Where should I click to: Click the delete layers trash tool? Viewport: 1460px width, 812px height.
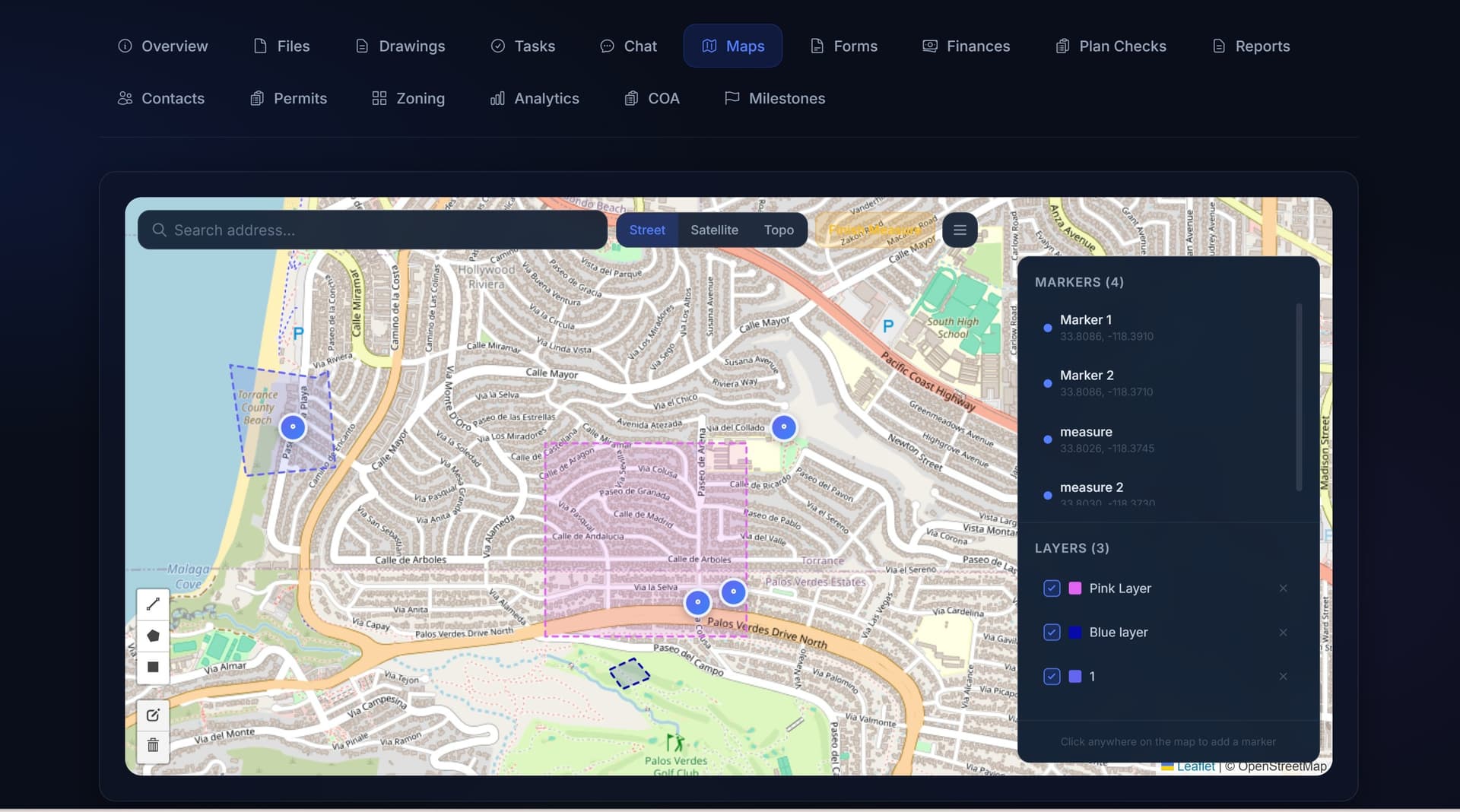coord(153,745)
